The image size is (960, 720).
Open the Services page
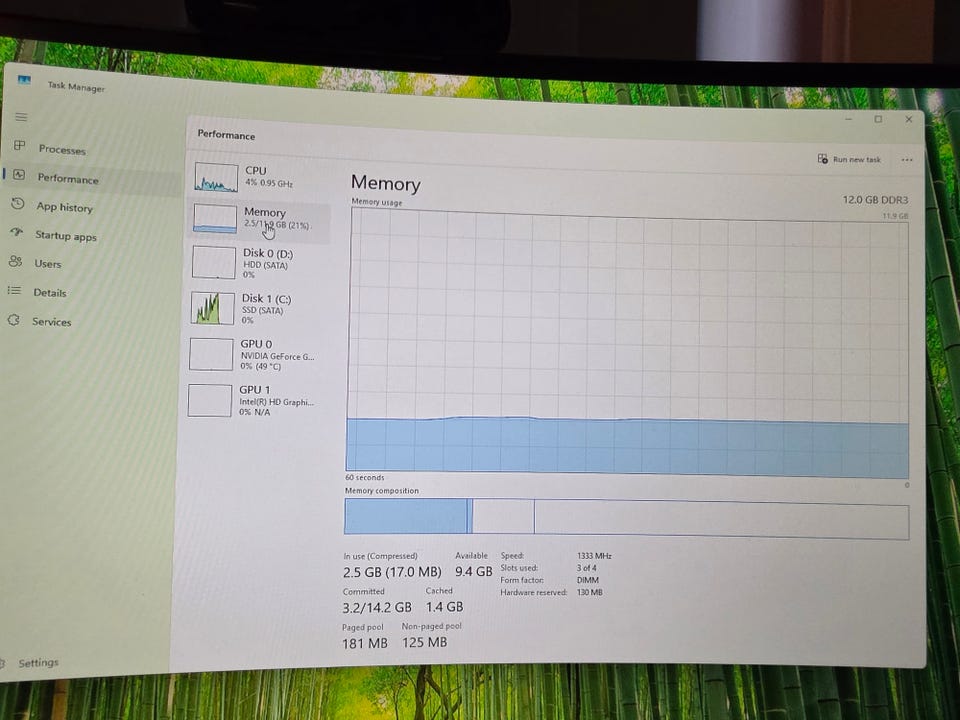click(x=51, y=321)
